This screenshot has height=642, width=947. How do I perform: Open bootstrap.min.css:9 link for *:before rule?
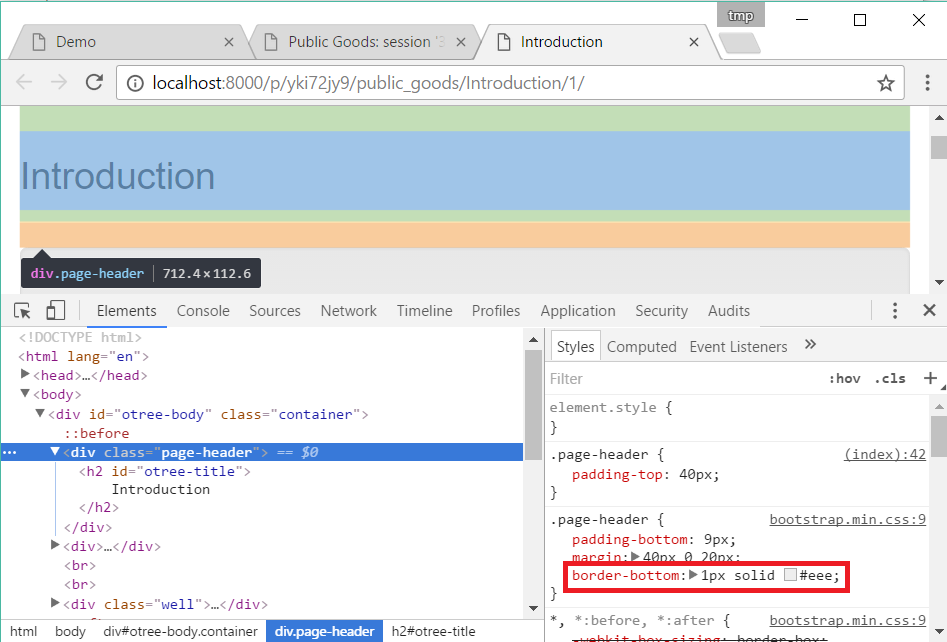(x=847, y=620)
